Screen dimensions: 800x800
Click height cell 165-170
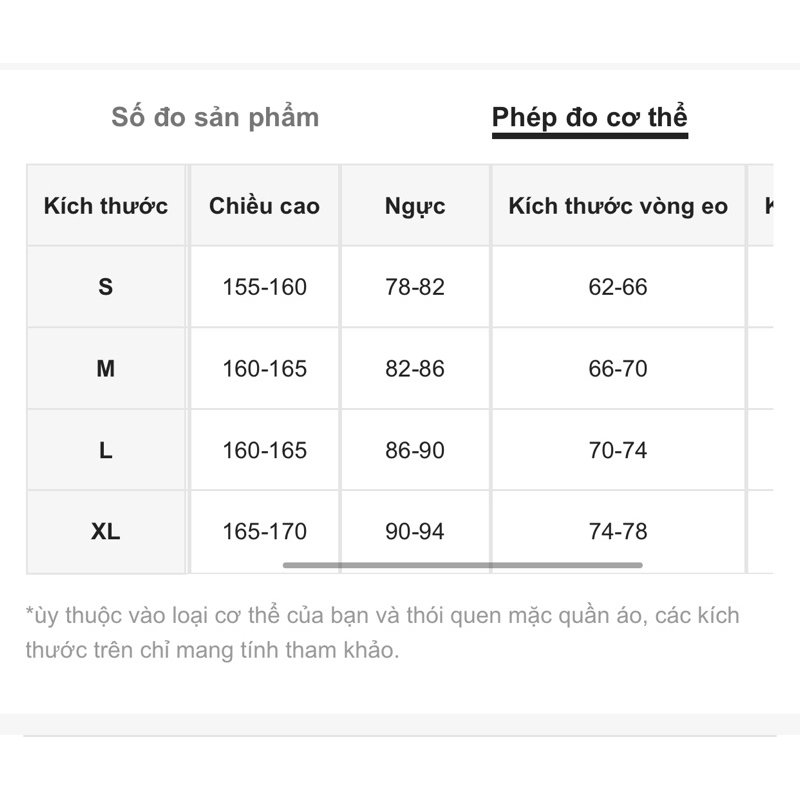pos(264,531)
